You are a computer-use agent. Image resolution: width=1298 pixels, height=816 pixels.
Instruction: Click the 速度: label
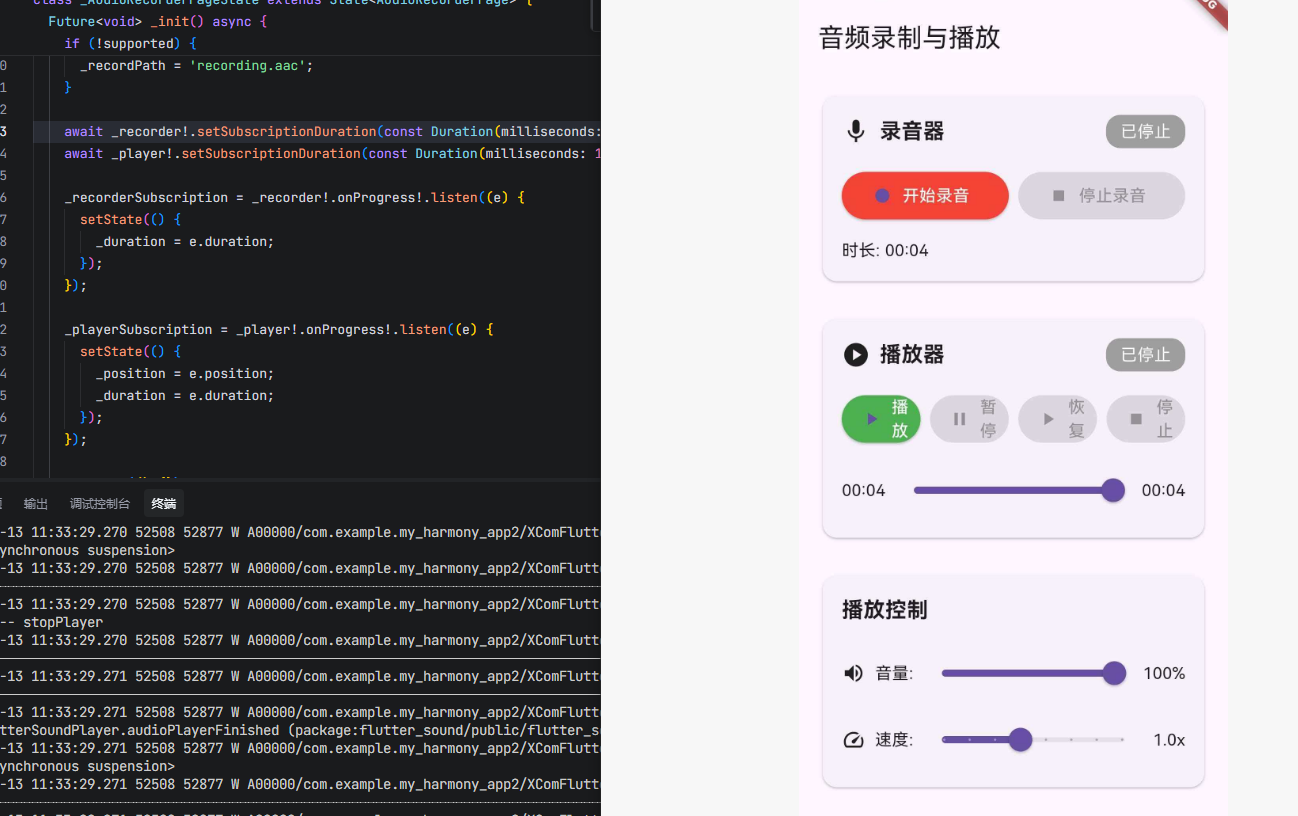point(894,740)
